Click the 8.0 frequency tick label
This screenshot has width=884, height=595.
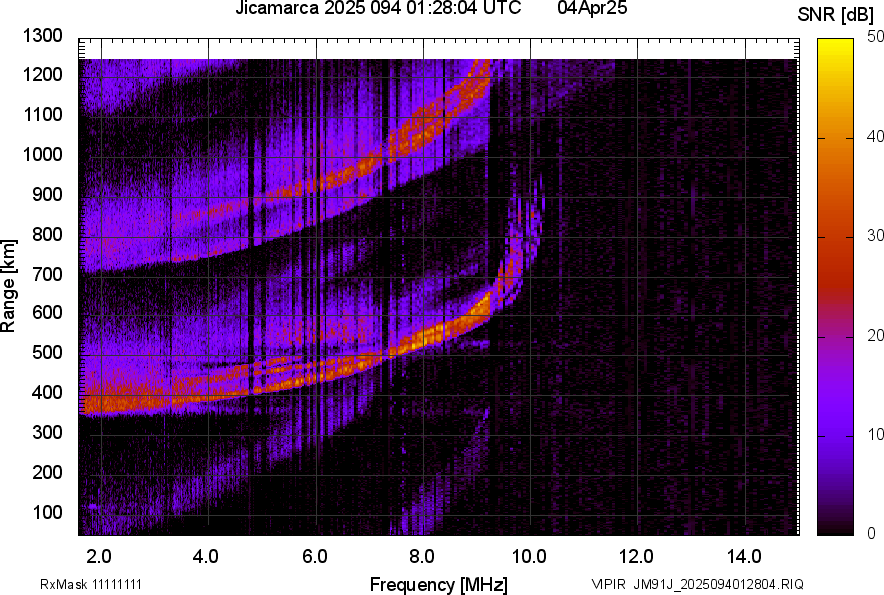(x=422, y=557)
